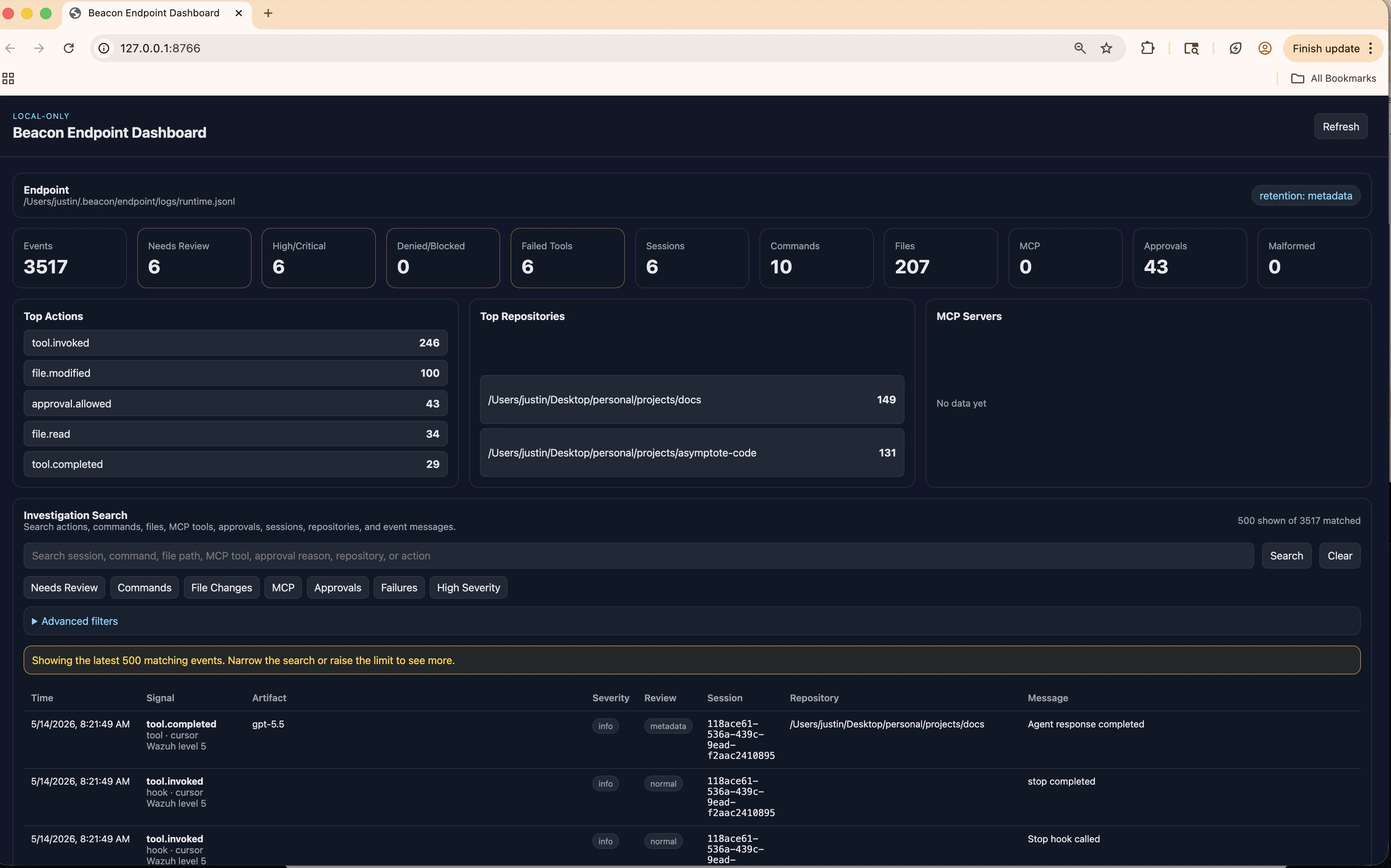This screenshot has width=1391, height=868.
Task: Click the Denied/Blocked stat card
Action: click(443, 258)
